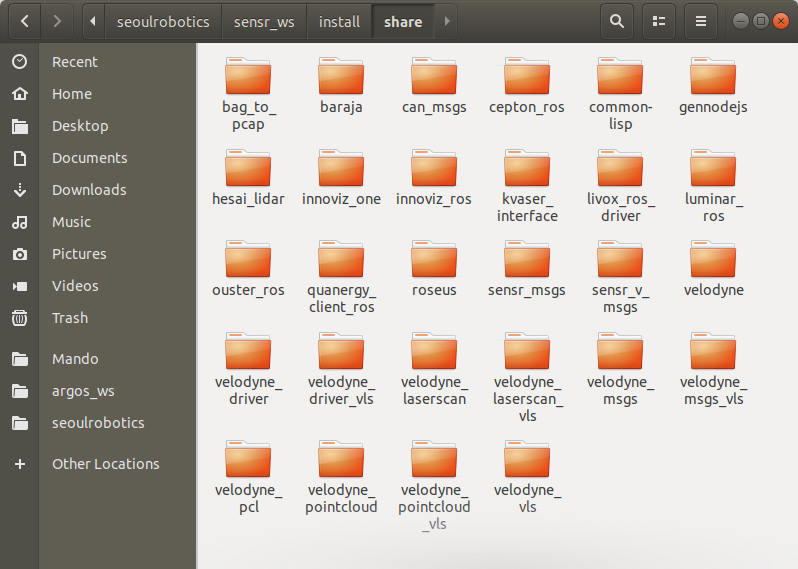Open Videos in the sidebar

(x=98, y=286)
